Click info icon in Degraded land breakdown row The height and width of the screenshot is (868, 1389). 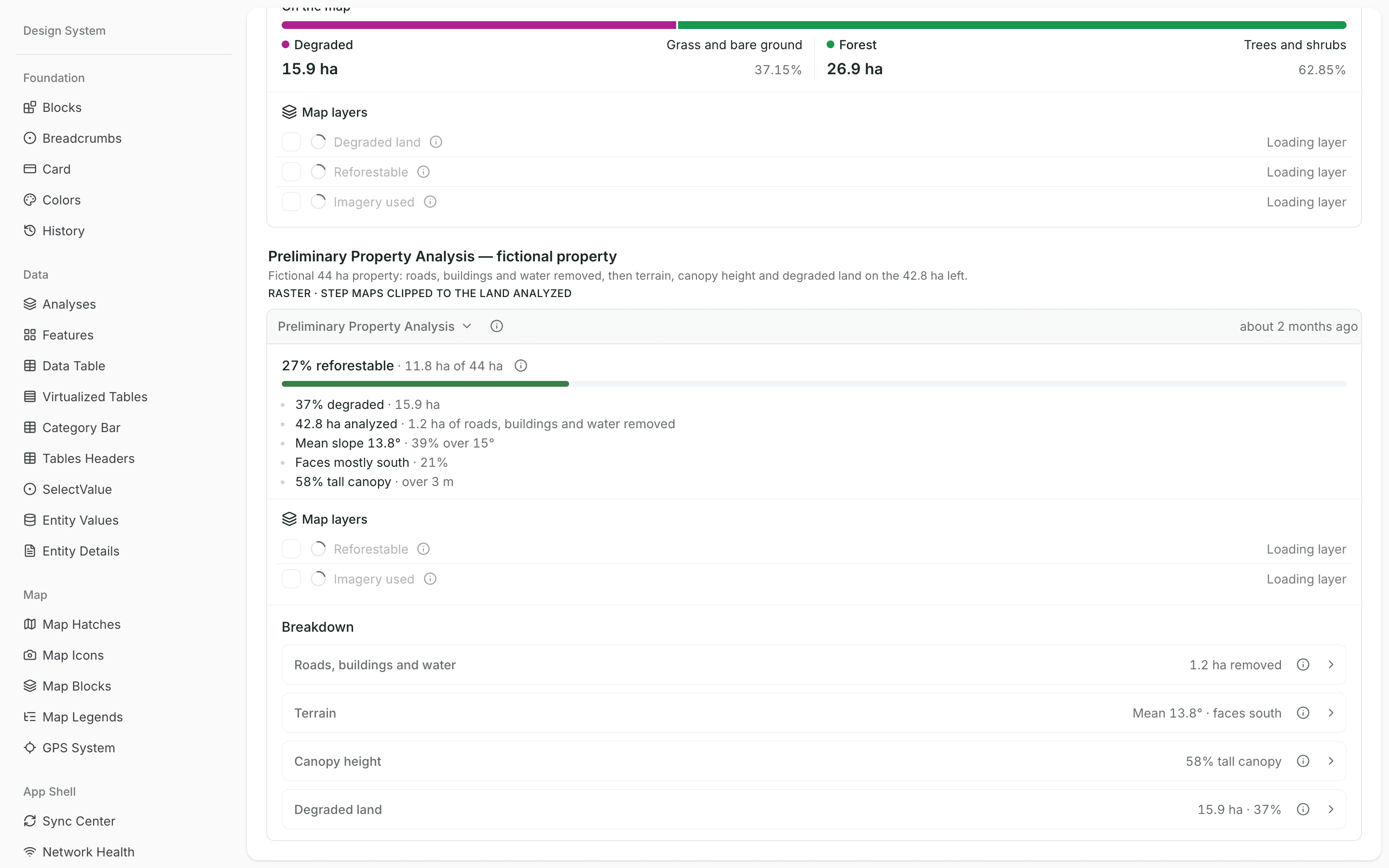click(1303, 809)
